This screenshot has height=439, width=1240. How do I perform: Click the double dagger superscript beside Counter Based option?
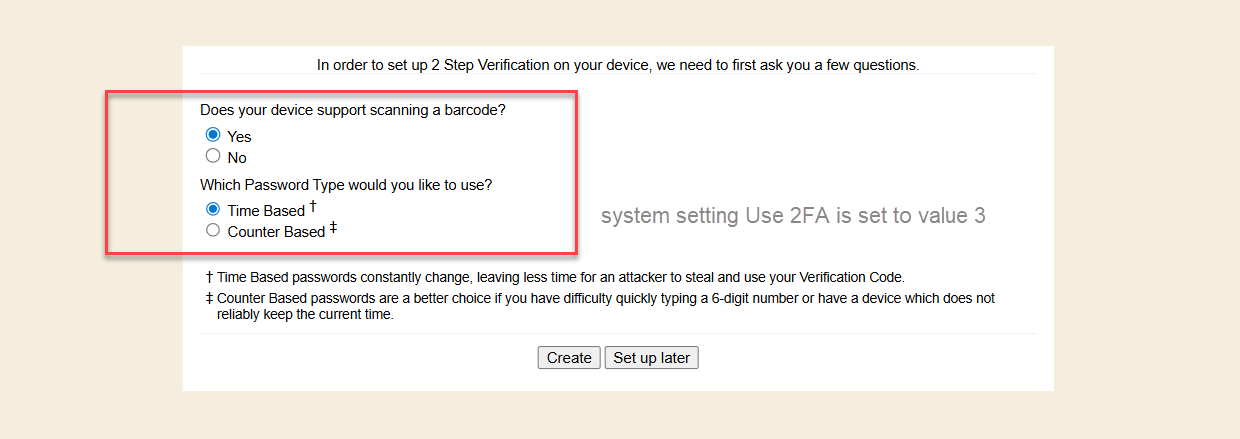(333, 227)
